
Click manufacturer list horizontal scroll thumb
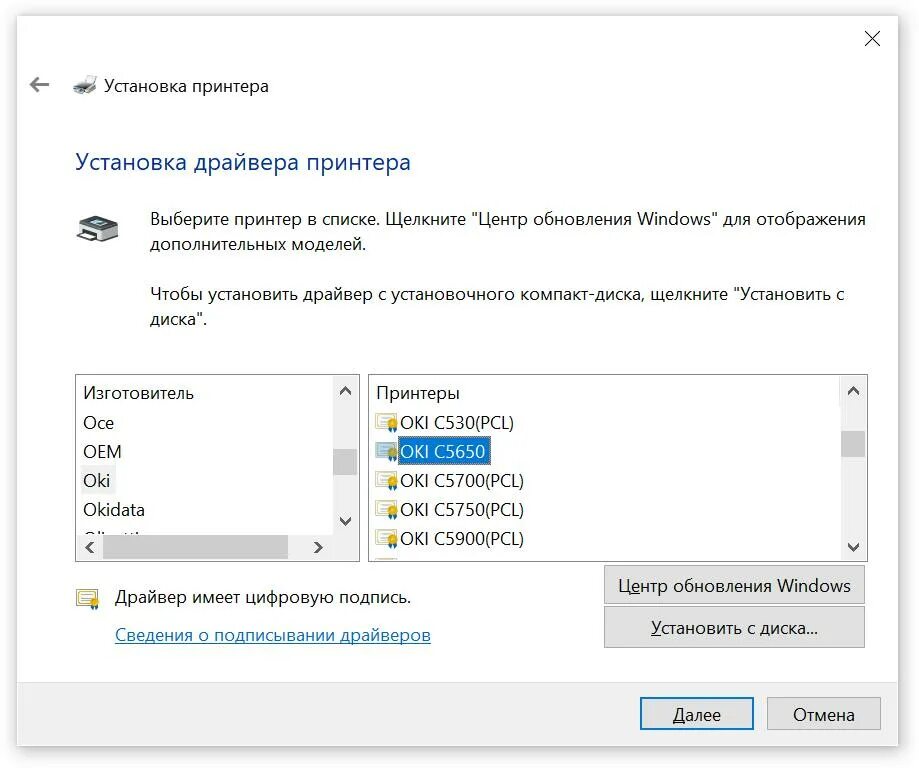(195, 548)
